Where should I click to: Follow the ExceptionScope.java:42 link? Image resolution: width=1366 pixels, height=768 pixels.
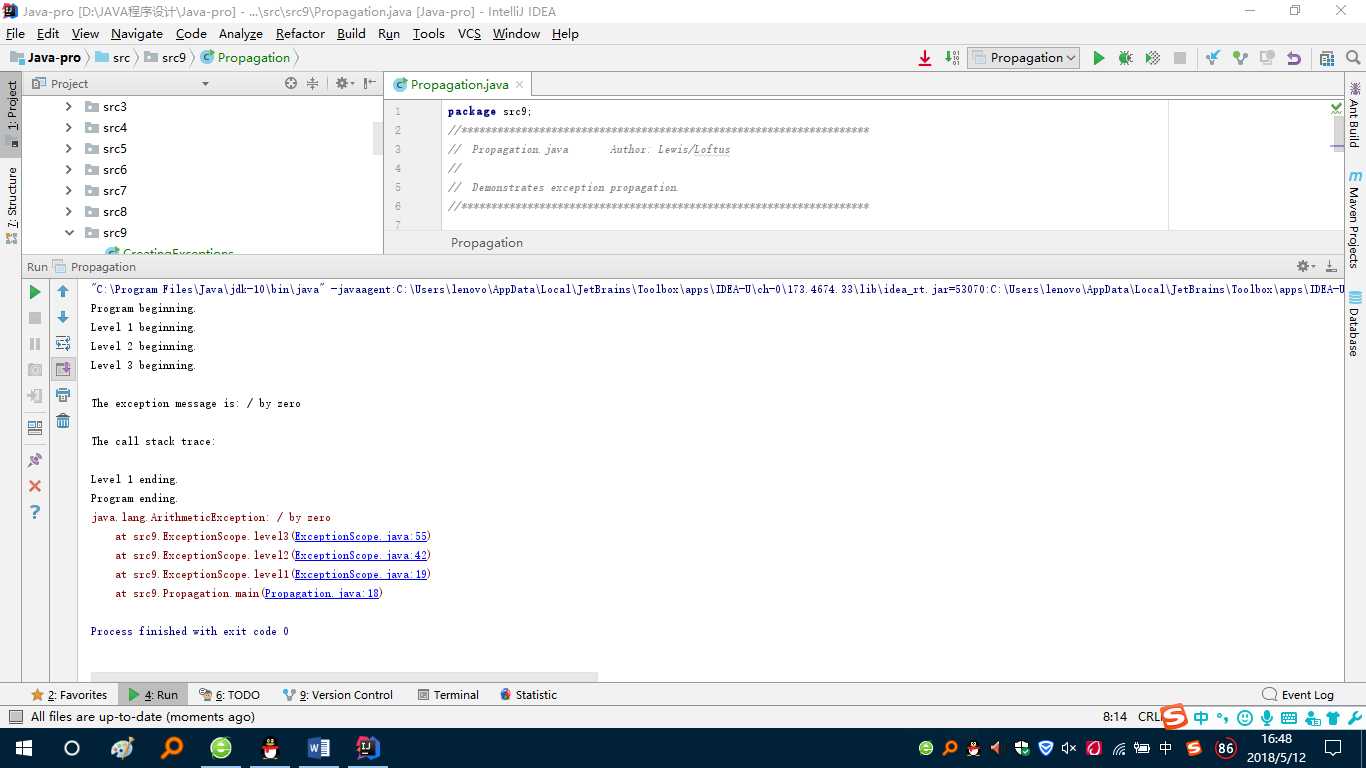361,556
